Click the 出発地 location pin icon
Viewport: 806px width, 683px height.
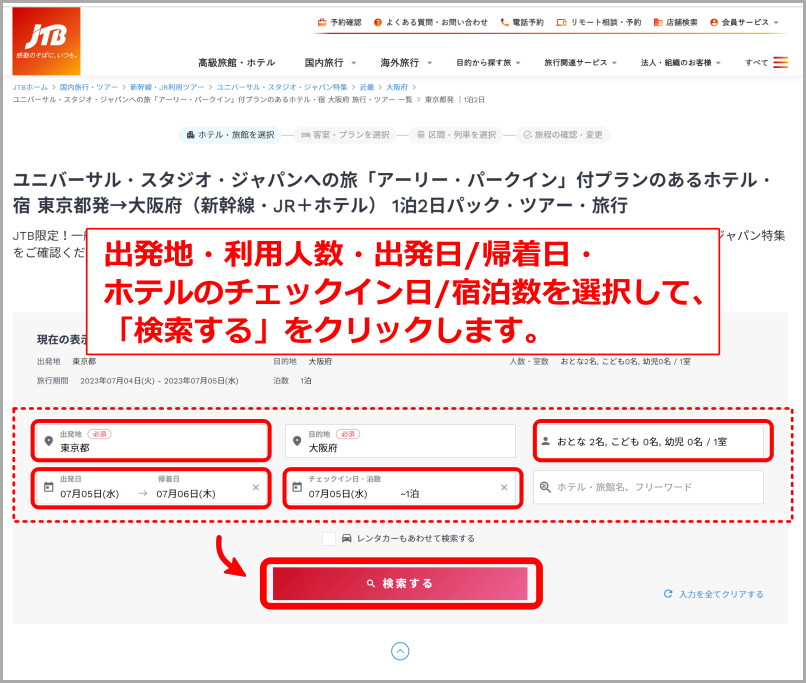[x=48, y=441]
